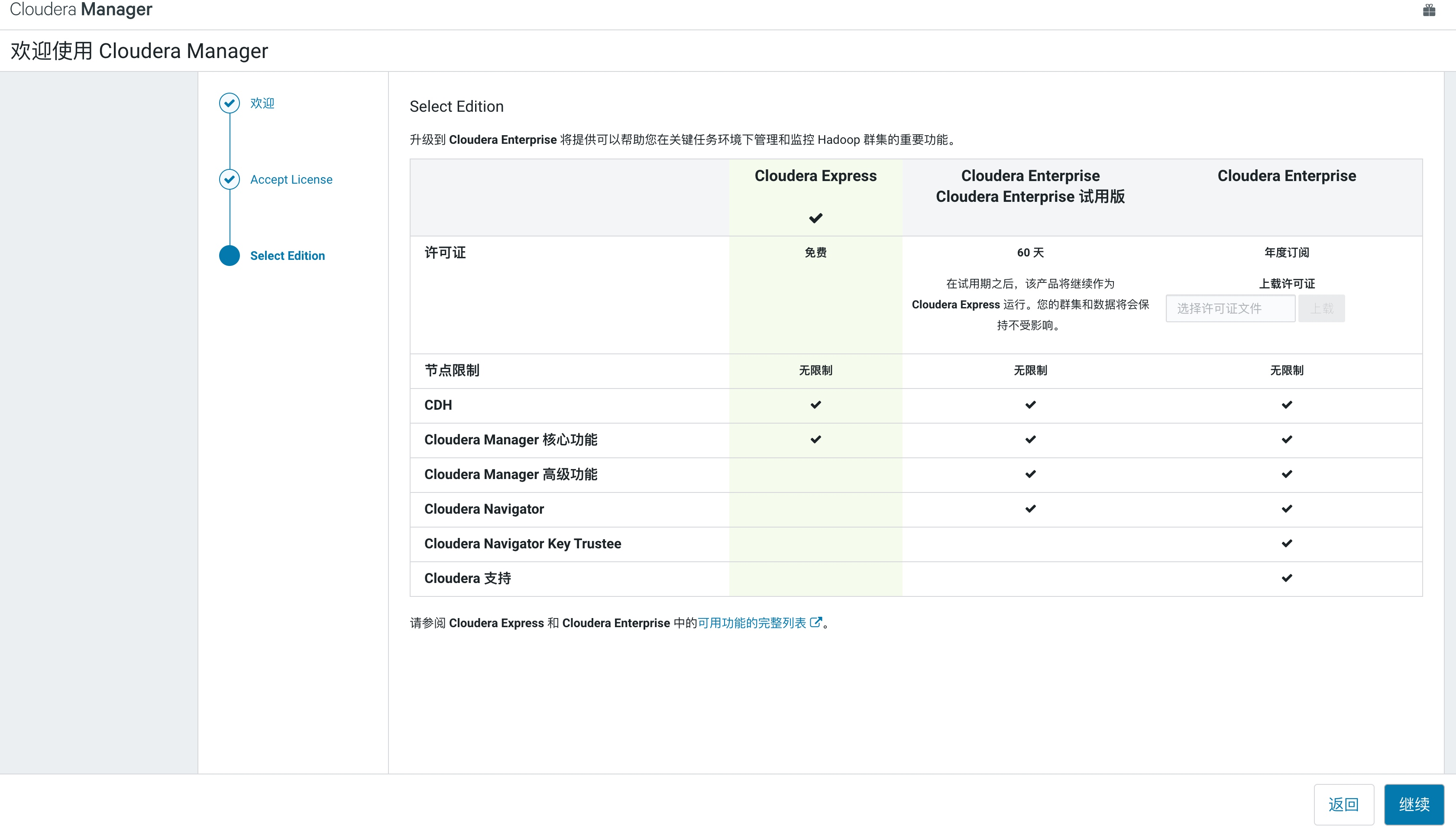Viewport: 1456px width, 829px height.
Task: Click 无限制 in the Cloudera Enterprise column
Action: (x=1286, y=370)
